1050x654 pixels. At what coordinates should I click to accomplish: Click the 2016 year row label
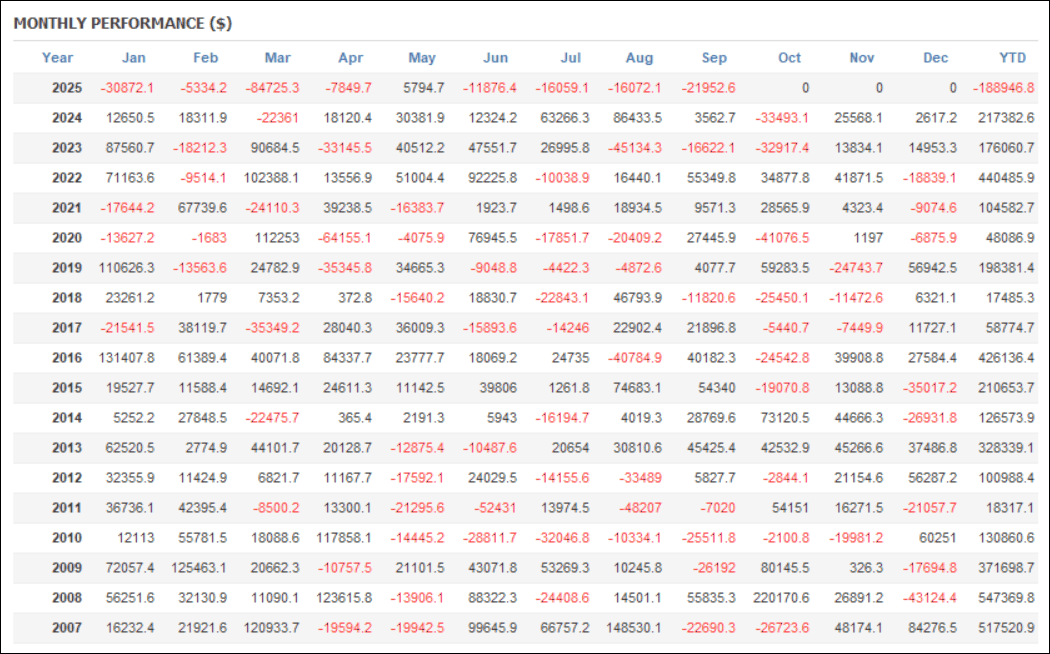(66, 357)
